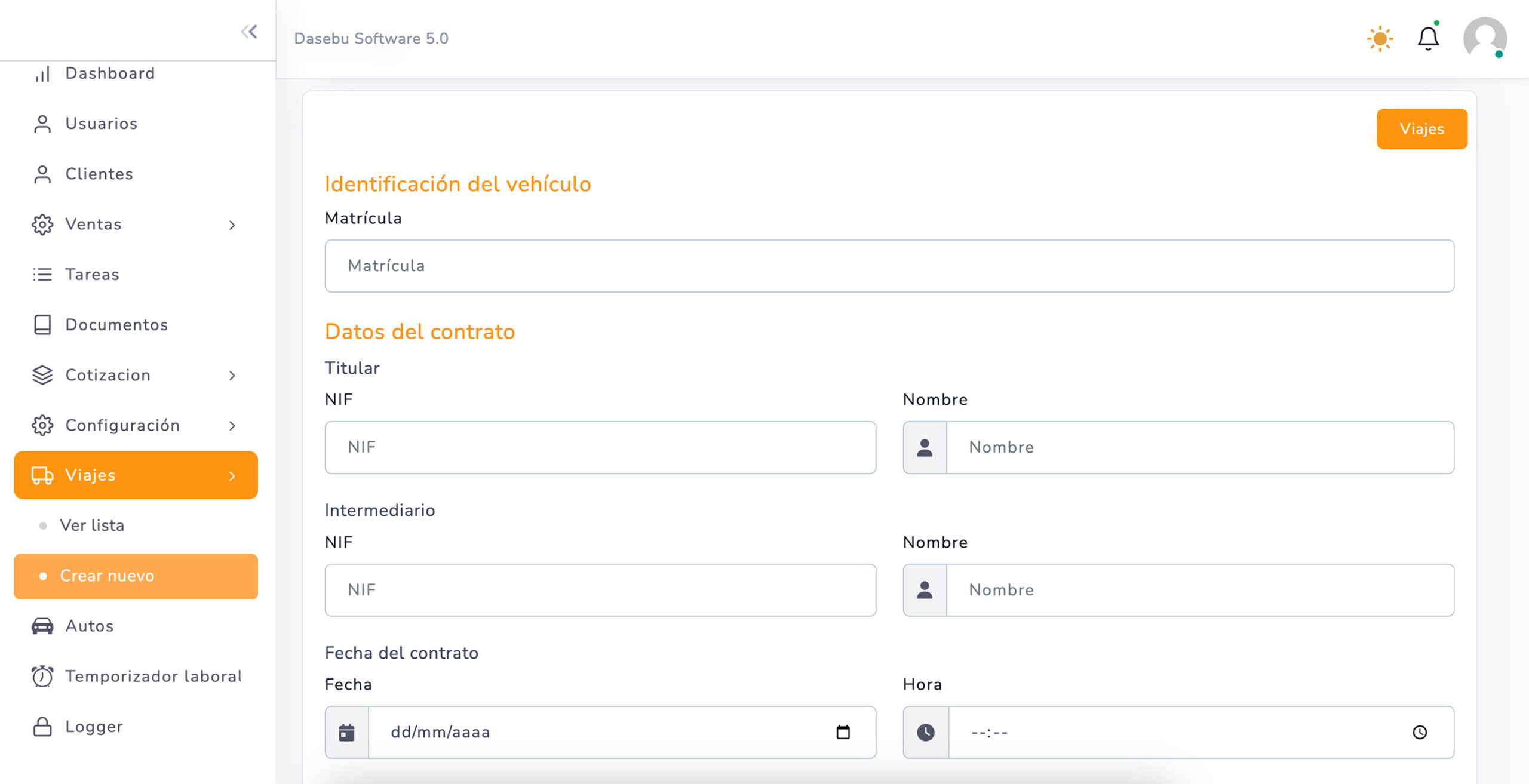This screenshot has height=784, width=1529.
Task: Click the 'Intermediario' label
Action: (x=380, y=510)
